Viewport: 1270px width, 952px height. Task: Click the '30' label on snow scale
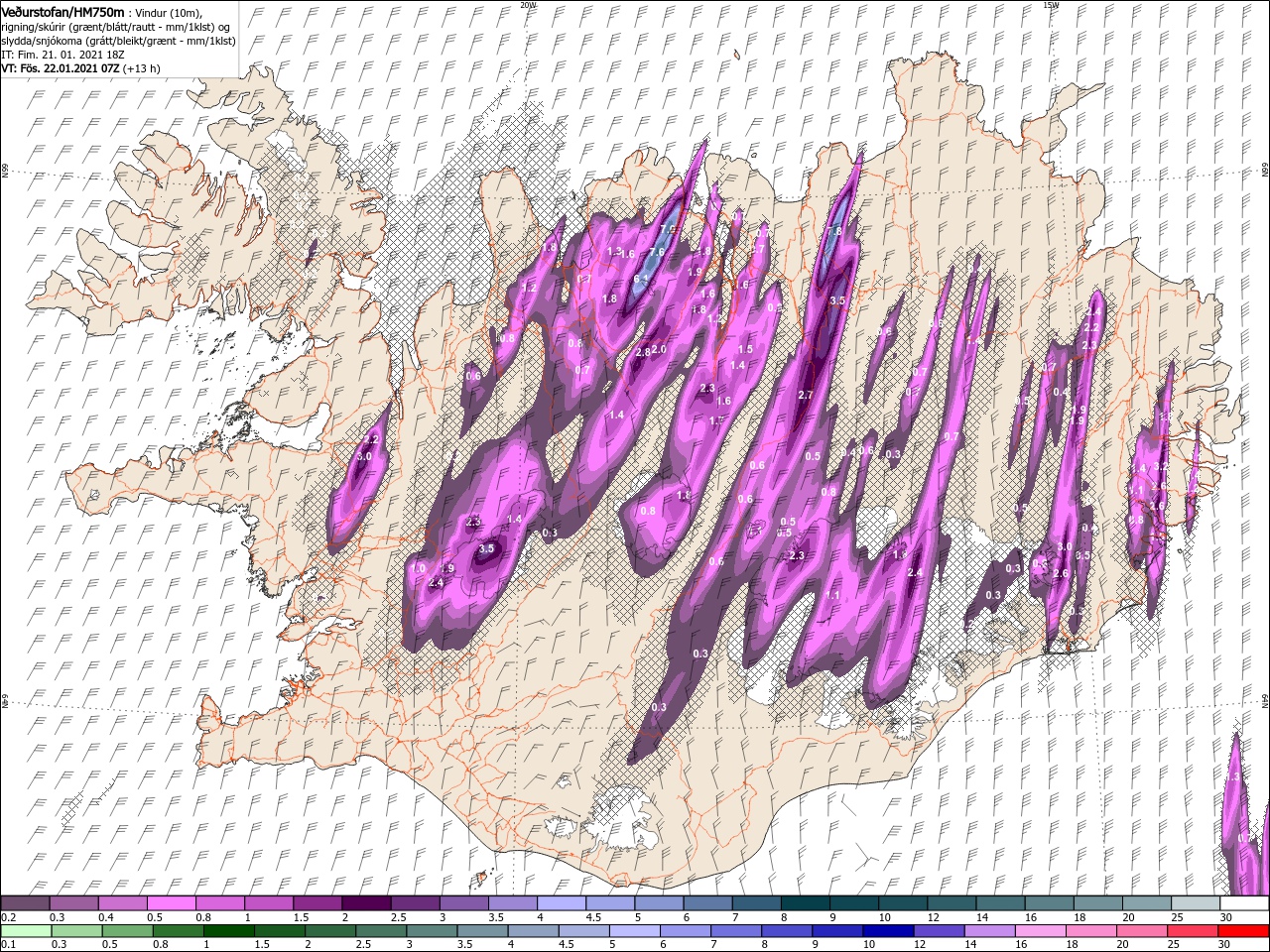(x=1226, y=917)
